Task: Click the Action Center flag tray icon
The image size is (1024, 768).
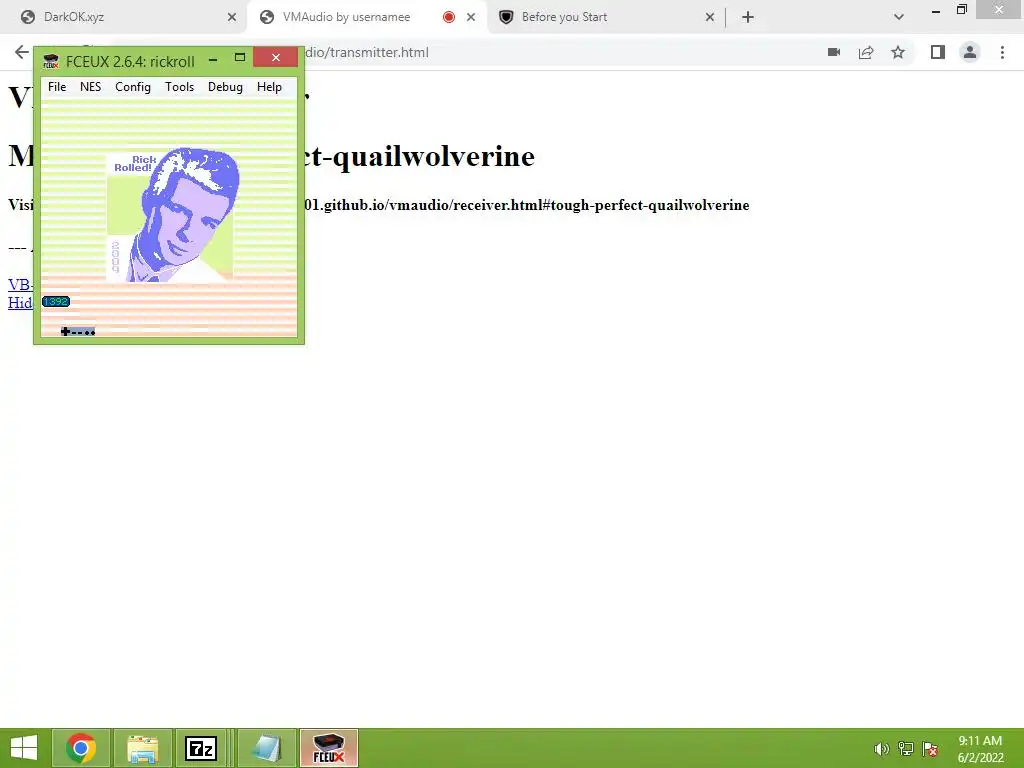Action: click(x=930, y=749)
